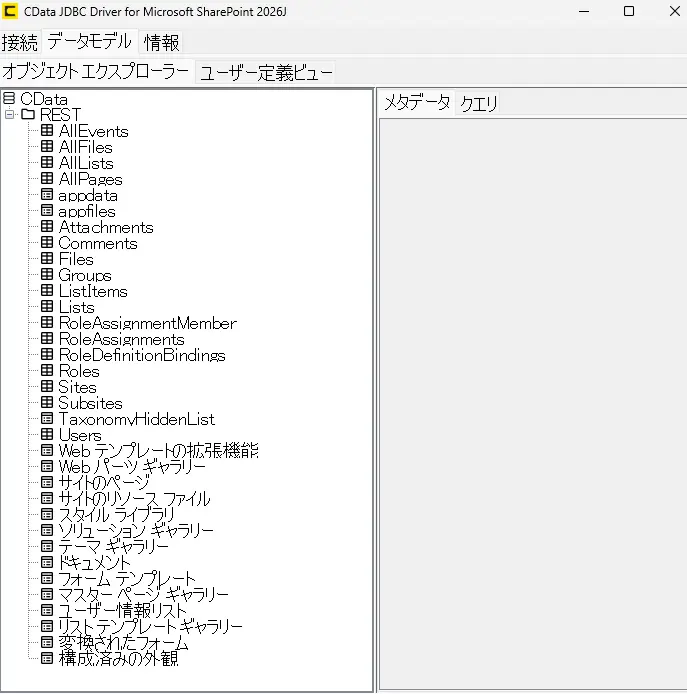Click the TaxonomyHiddenList view icon

(47, 418)
